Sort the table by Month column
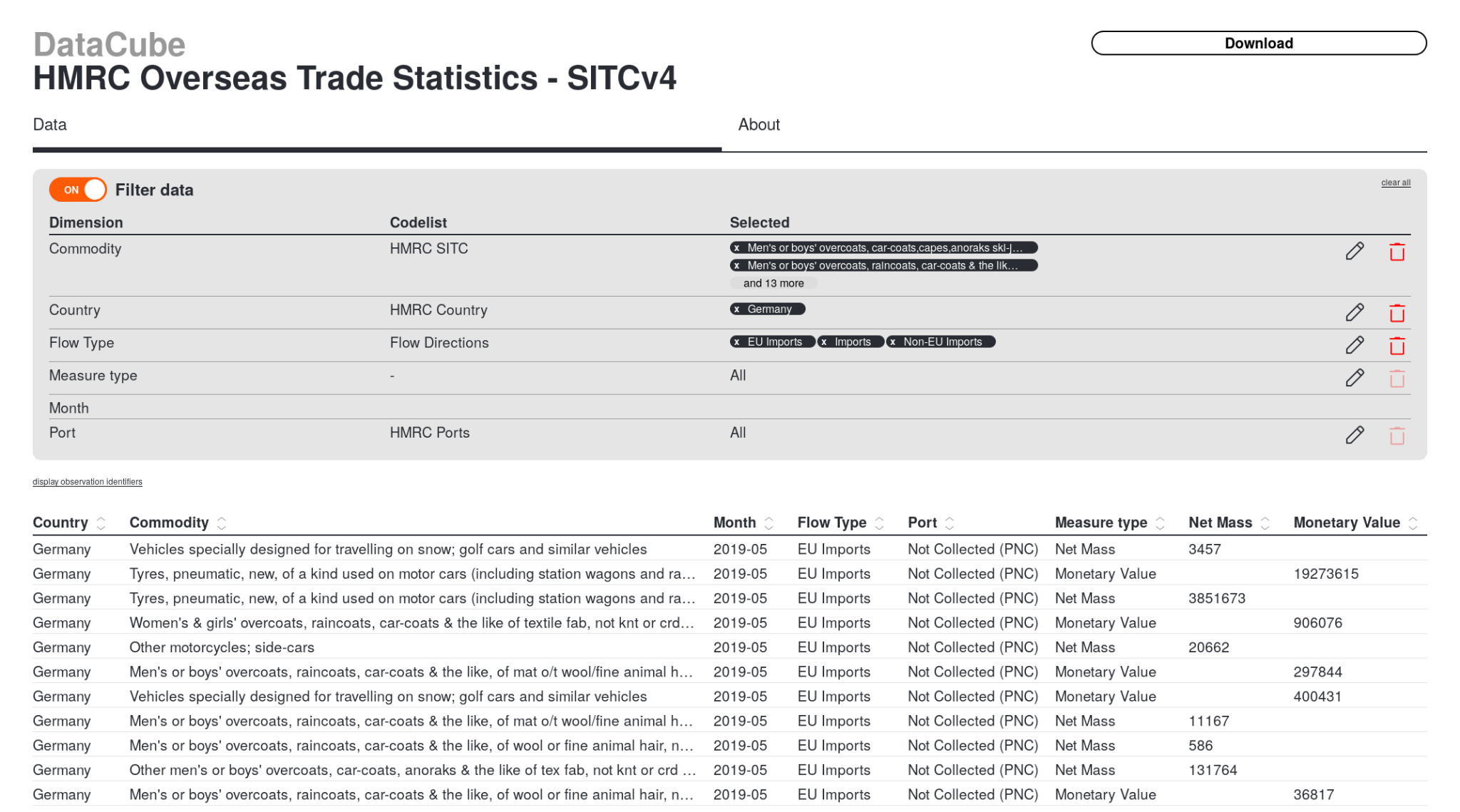Image resolution: width=1460 pixels, height=812 pixels. [x=769, y=523]
